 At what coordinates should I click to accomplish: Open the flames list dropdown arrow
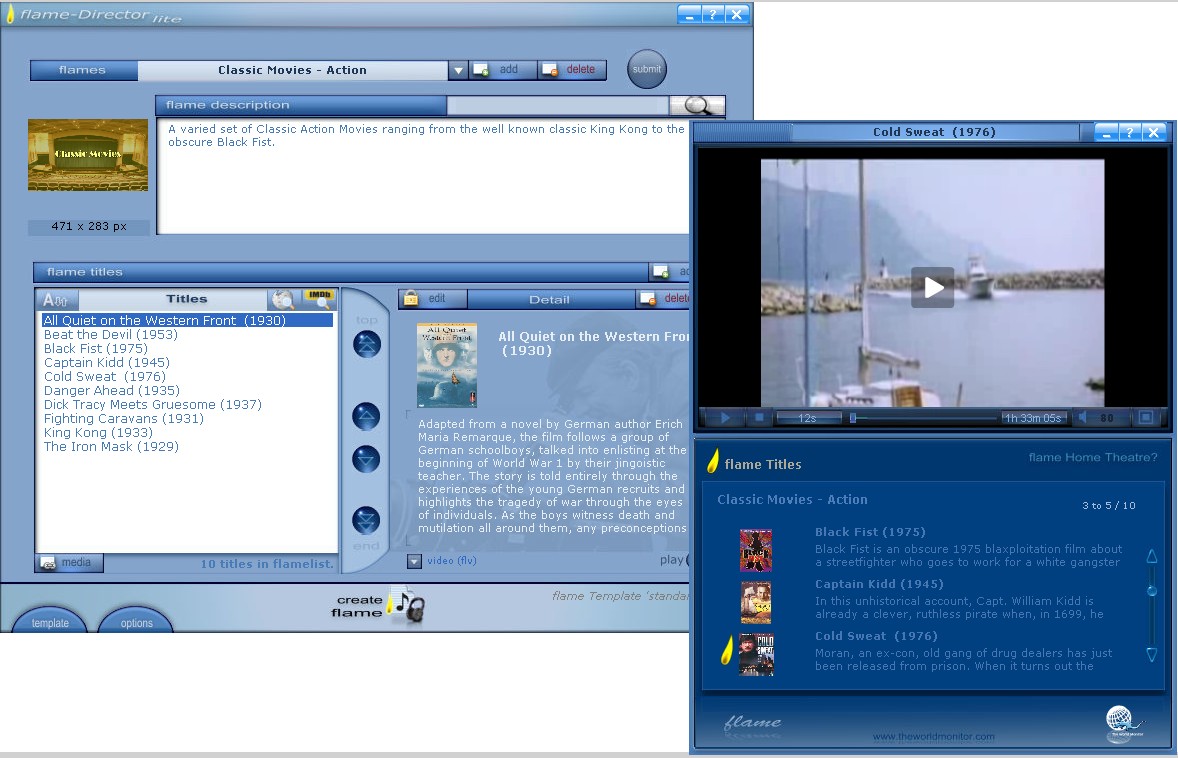tap(458, 70)
